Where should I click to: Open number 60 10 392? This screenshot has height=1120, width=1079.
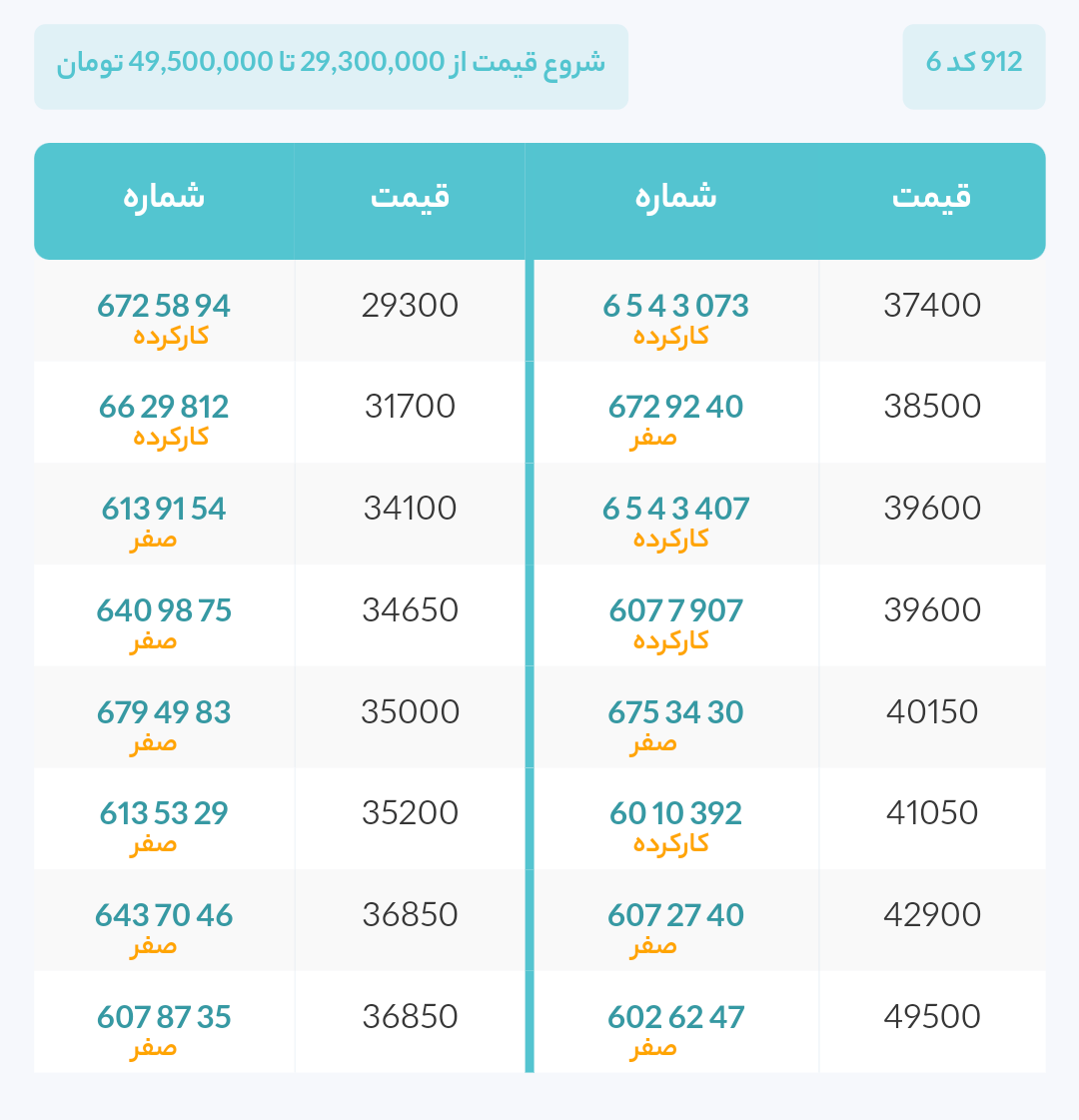coord(675,813)
